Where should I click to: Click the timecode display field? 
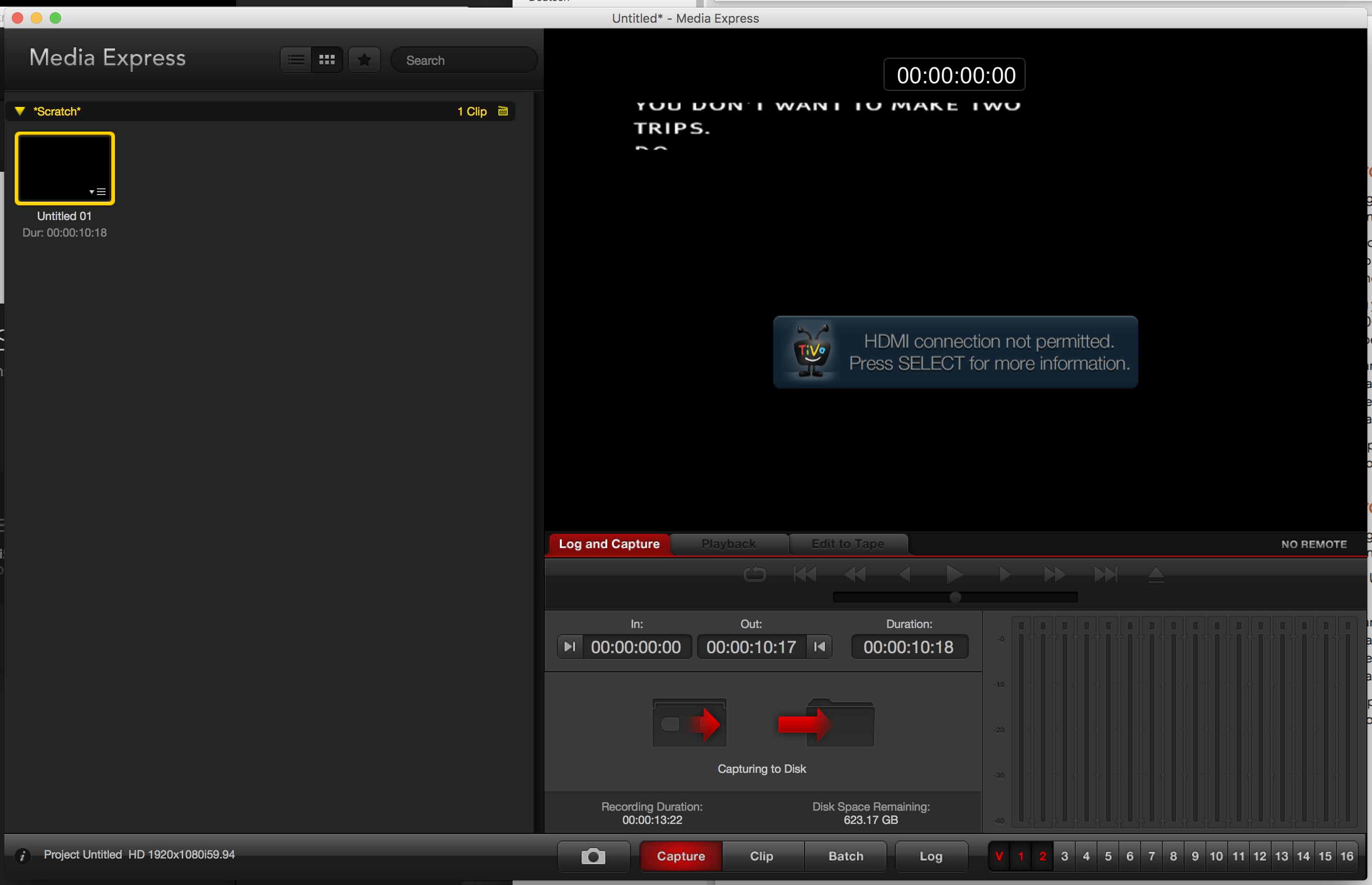coord(954,75)
